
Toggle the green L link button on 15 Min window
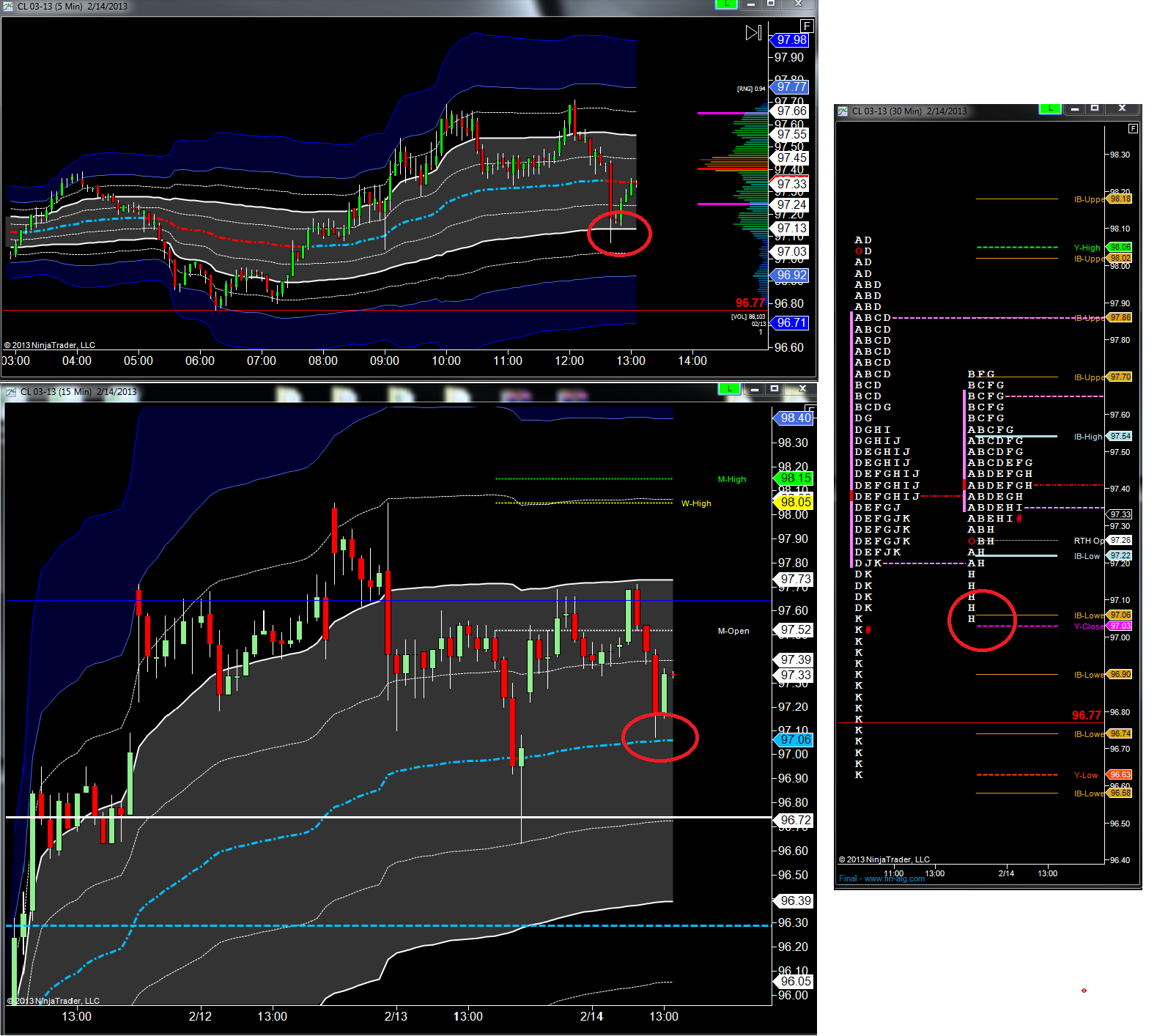pos(730,389)
